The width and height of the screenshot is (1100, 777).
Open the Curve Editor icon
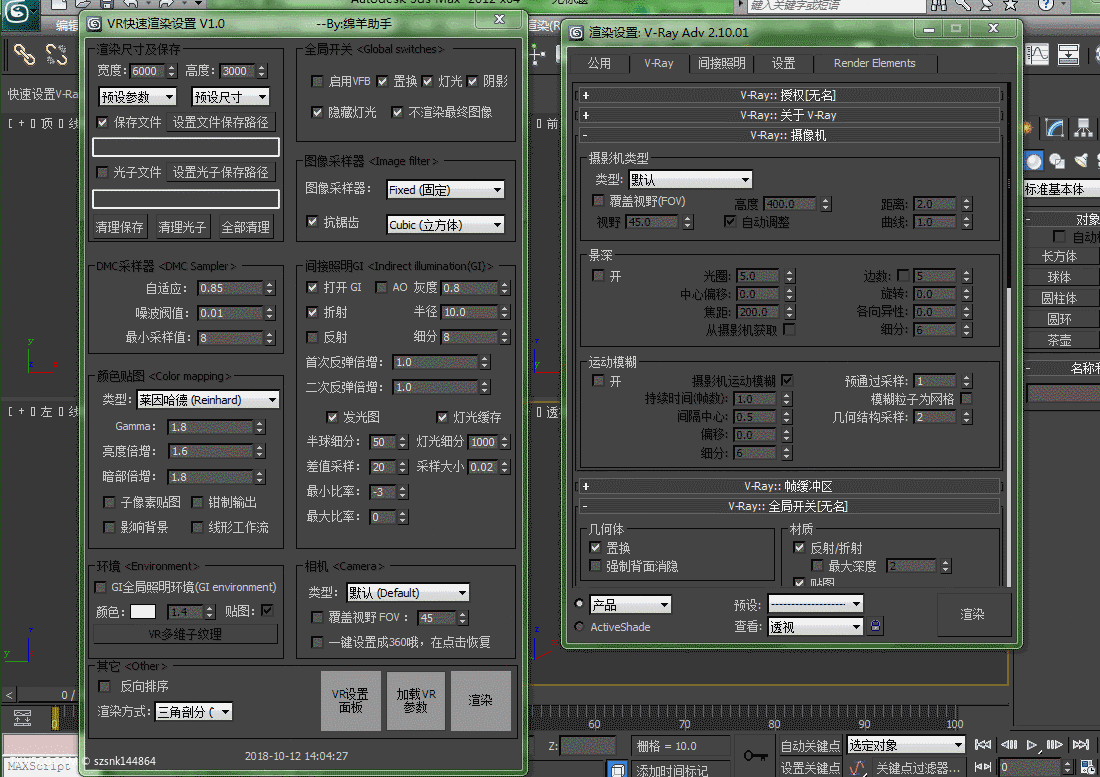click(x=1039, y=53)
